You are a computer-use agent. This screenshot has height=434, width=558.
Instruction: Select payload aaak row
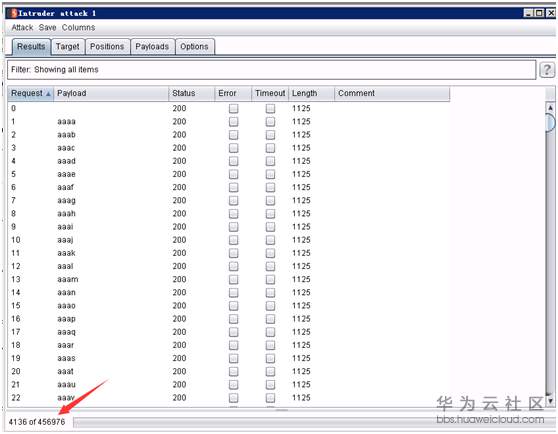pyautogui.click(x=228, y=253)
